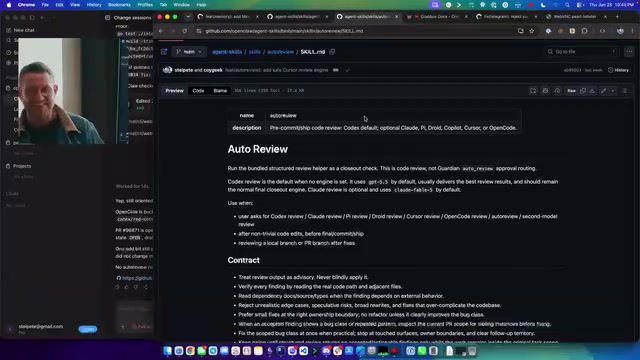Open the Apple menu
Viewport: 640px width, 360px height.
click(9, 5)
